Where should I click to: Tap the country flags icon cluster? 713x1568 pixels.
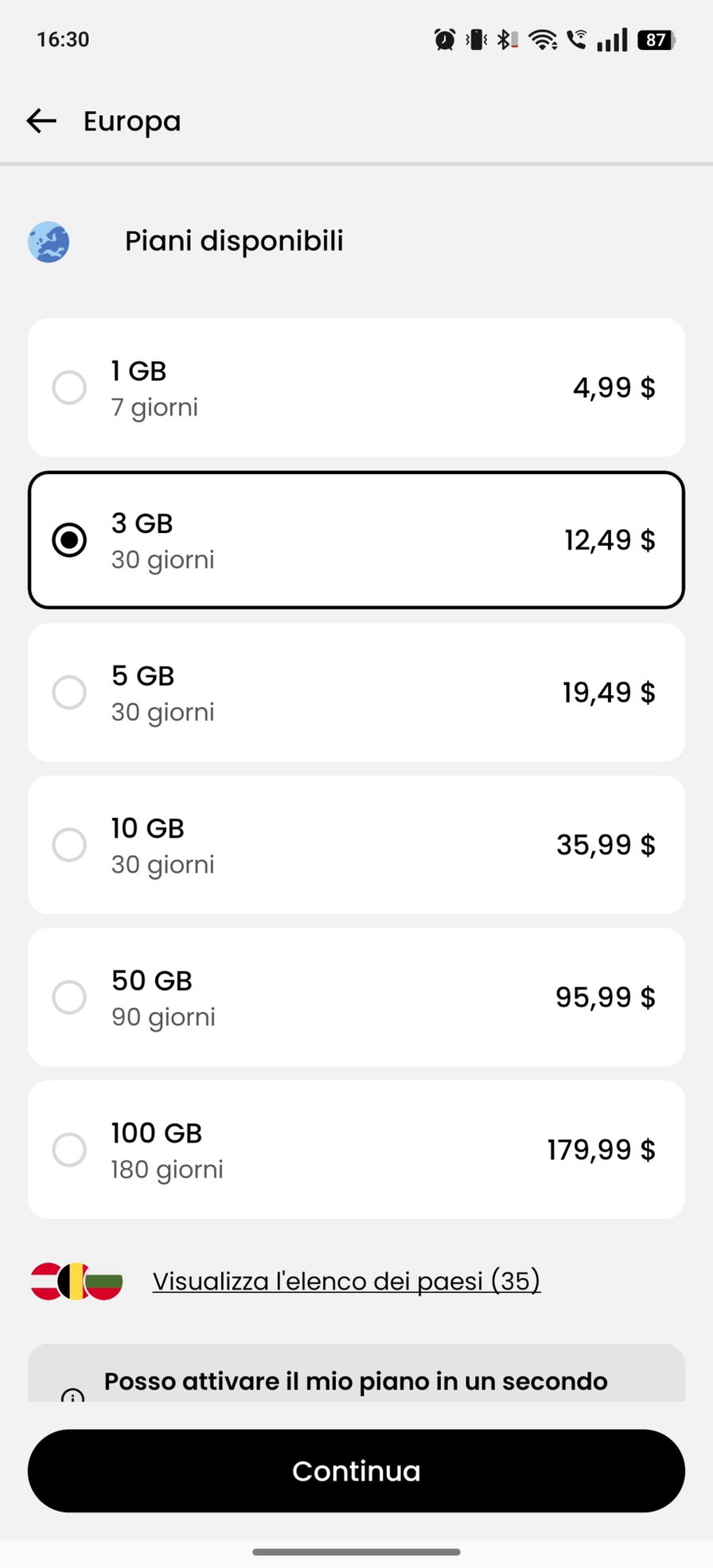(x=76, y=1281)
